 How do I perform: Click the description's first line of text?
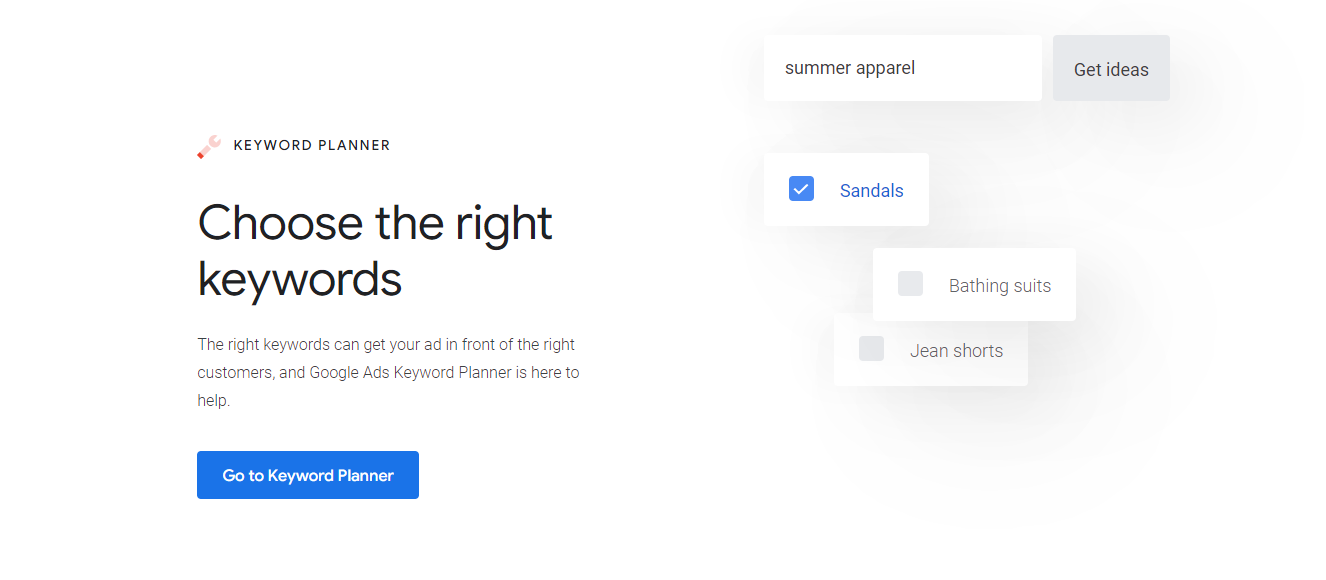pos(386,344)
